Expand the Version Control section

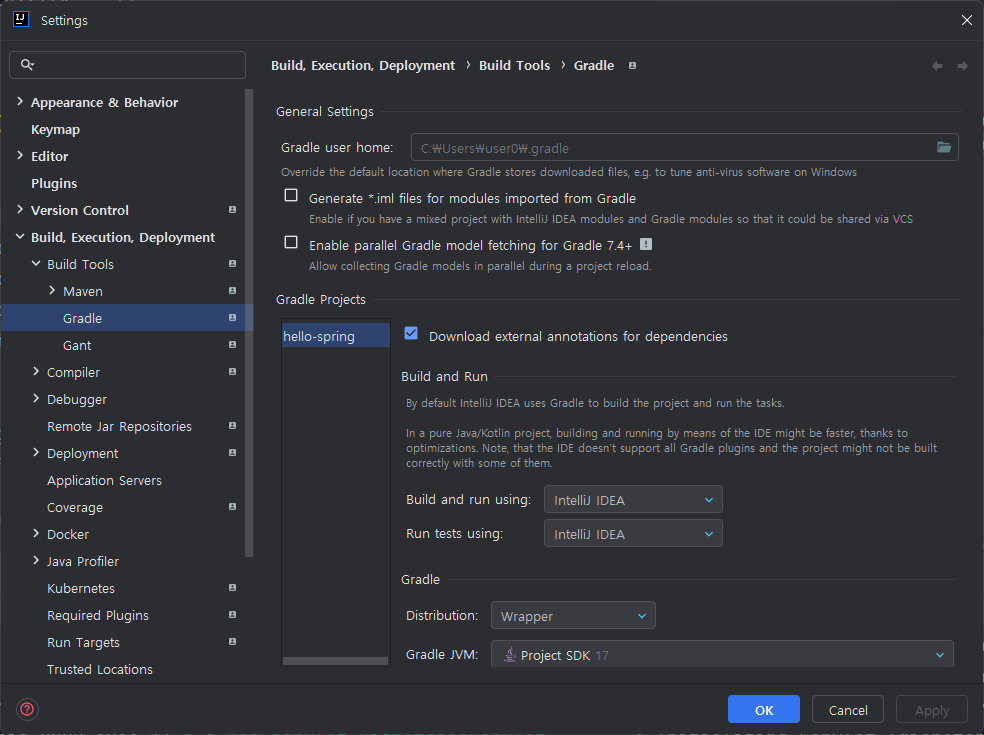tap(20, 209)
